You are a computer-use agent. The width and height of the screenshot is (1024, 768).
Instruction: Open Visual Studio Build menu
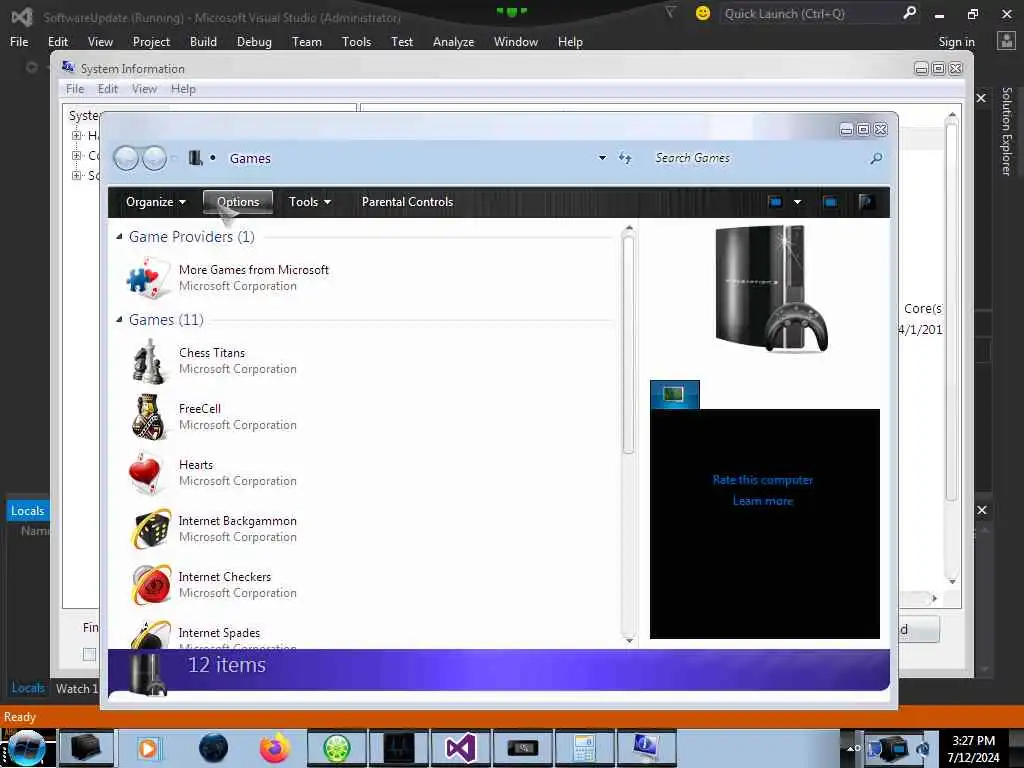click(203, 41)
